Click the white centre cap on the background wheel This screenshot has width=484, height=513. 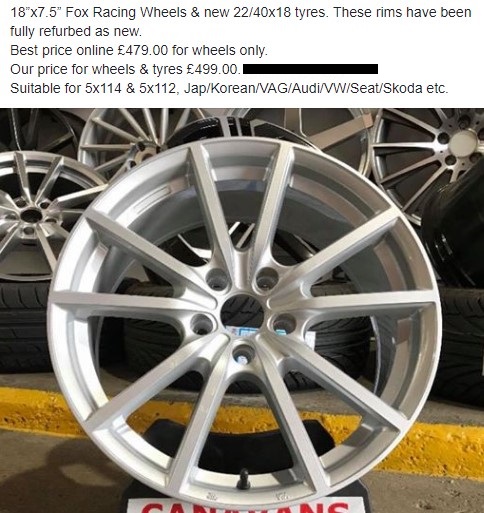click(464, 143)
